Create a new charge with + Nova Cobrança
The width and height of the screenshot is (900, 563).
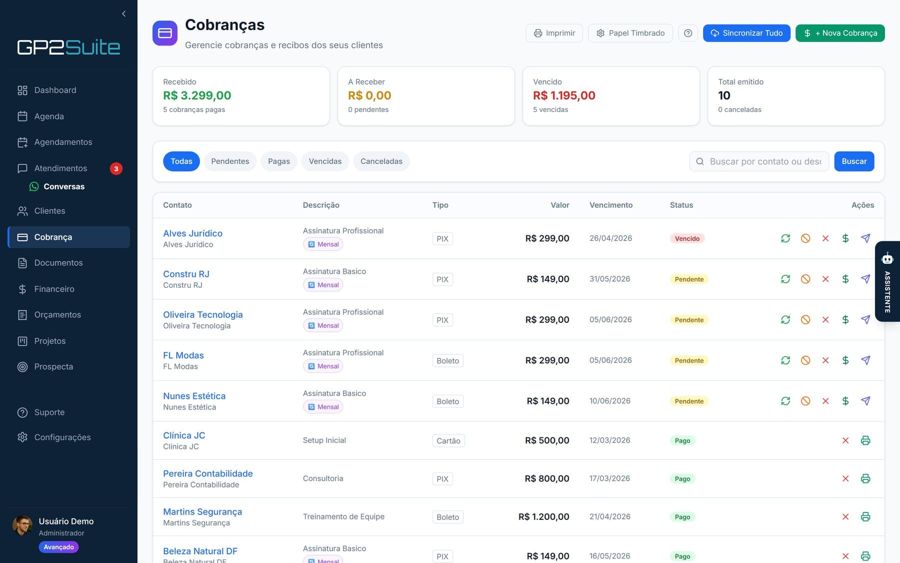click(840, 33)
